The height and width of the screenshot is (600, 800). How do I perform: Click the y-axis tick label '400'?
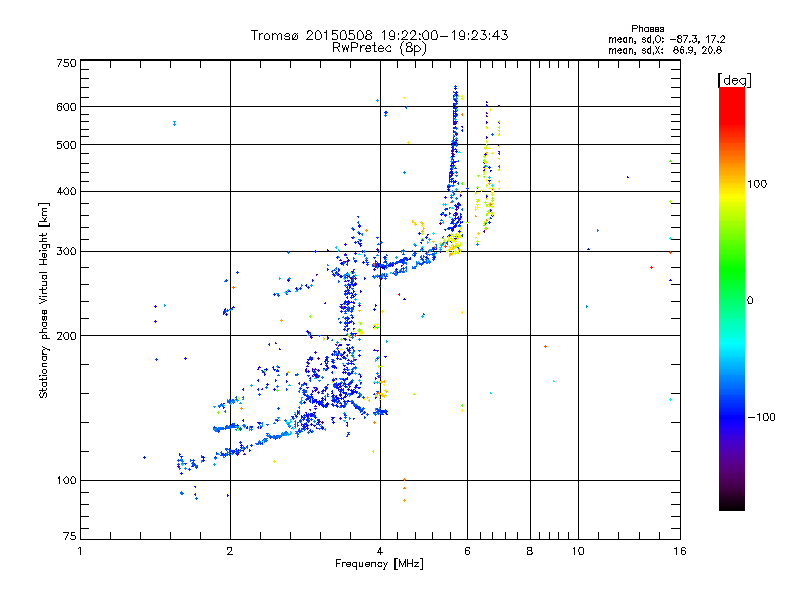click(67, 192)
